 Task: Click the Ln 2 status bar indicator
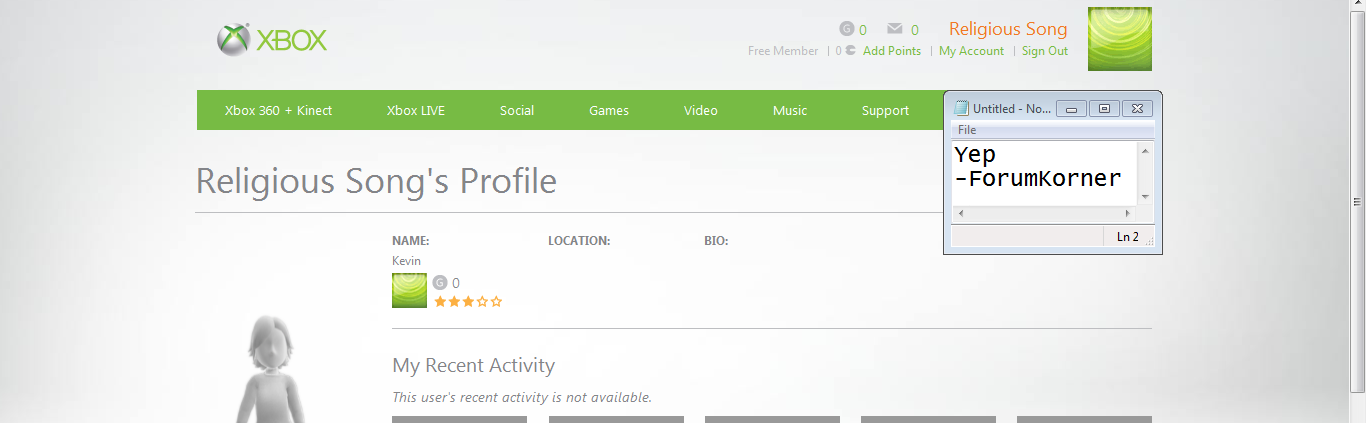click(x=1127, y=237)
